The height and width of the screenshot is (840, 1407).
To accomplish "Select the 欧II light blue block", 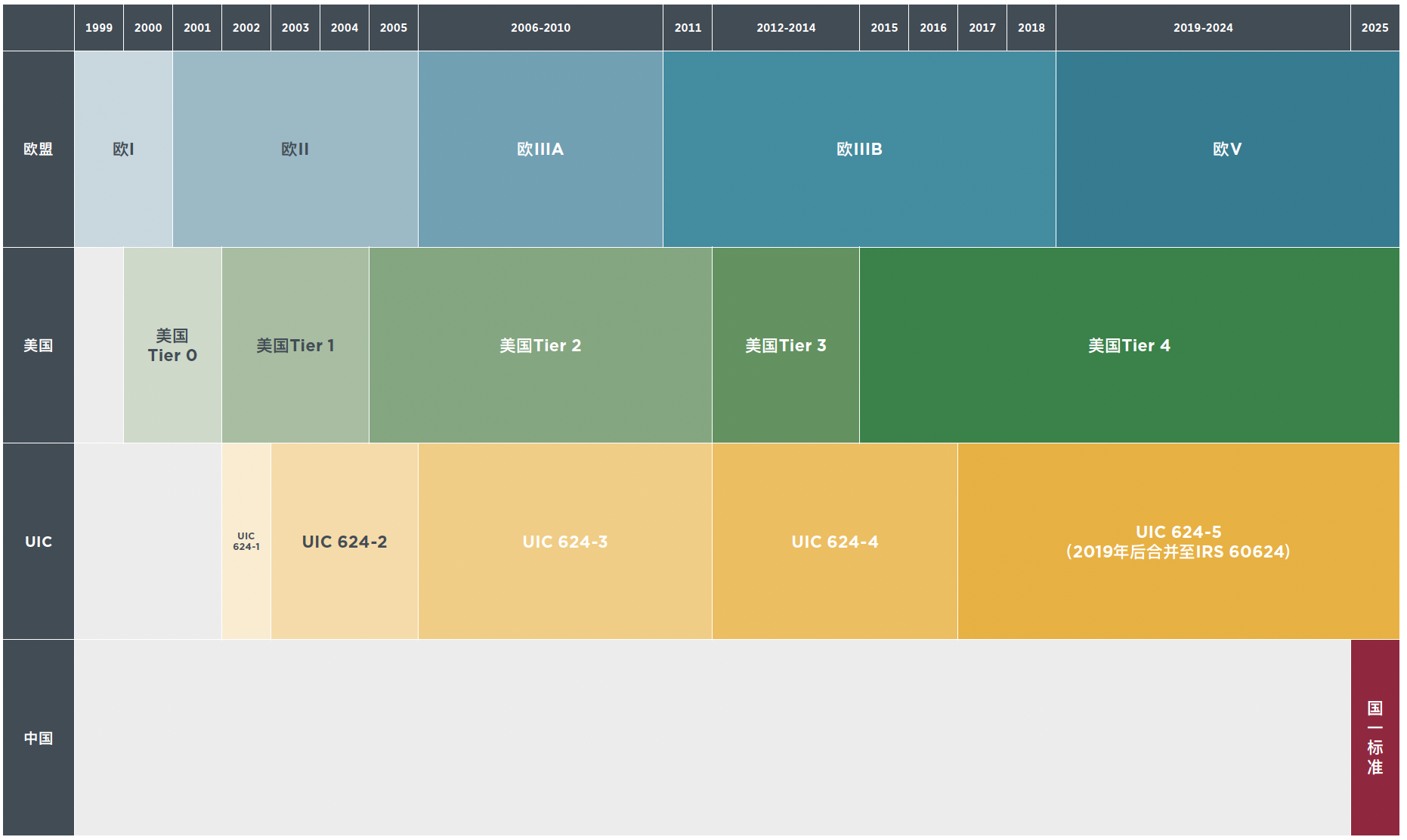I will [x=295, y=149].
